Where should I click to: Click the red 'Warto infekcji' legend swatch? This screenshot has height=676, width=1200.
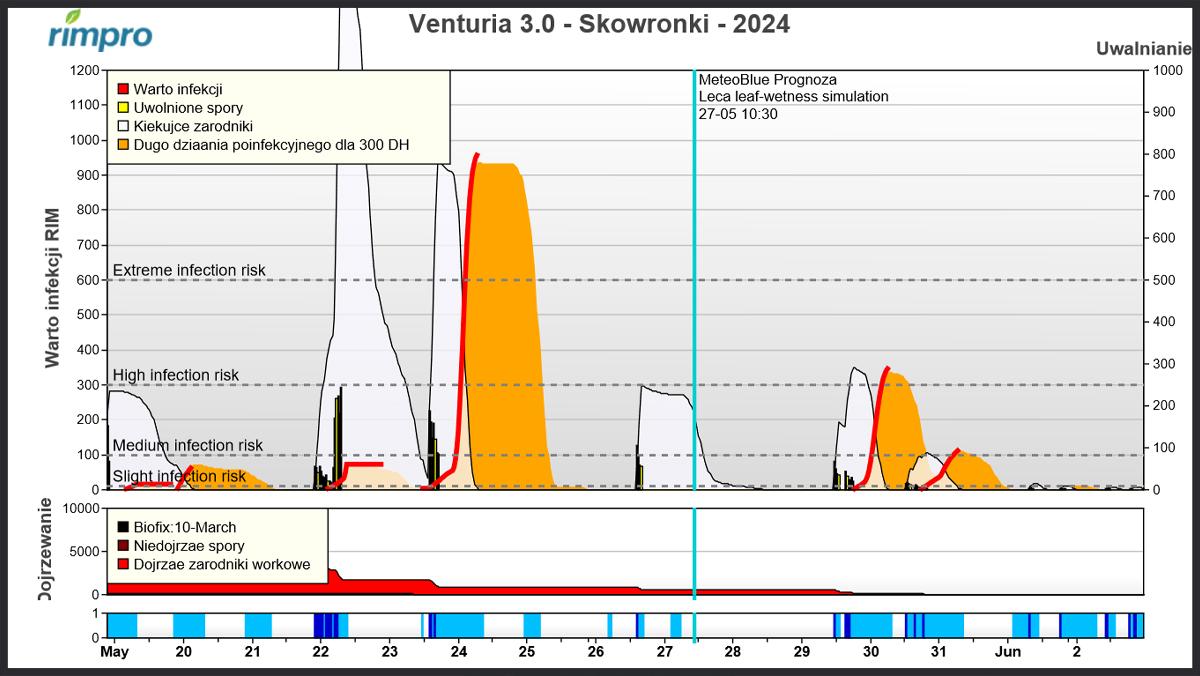click(x=123, y=89)
